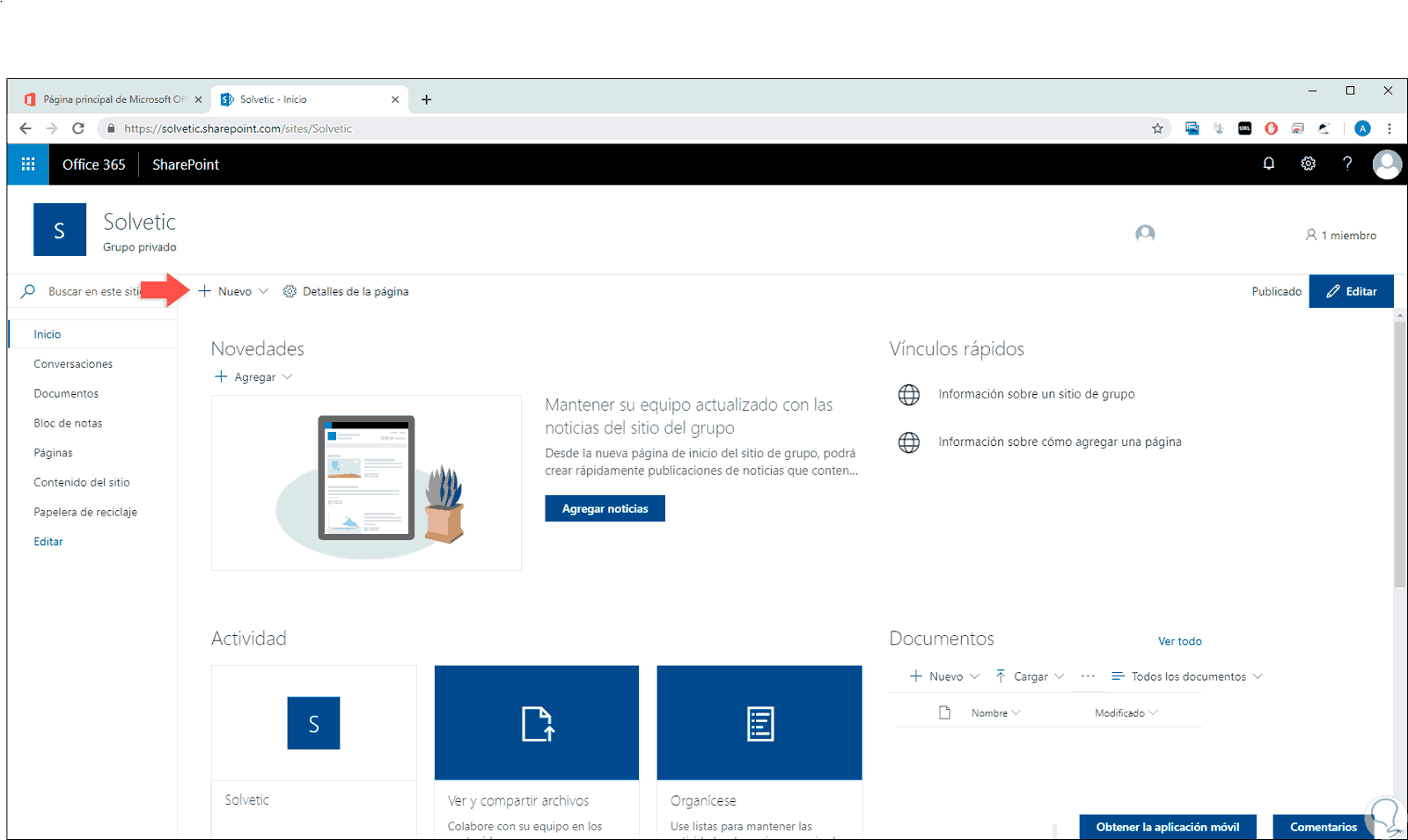
Task: Click the globe icon for adding a page info
Action: [909, 442]
